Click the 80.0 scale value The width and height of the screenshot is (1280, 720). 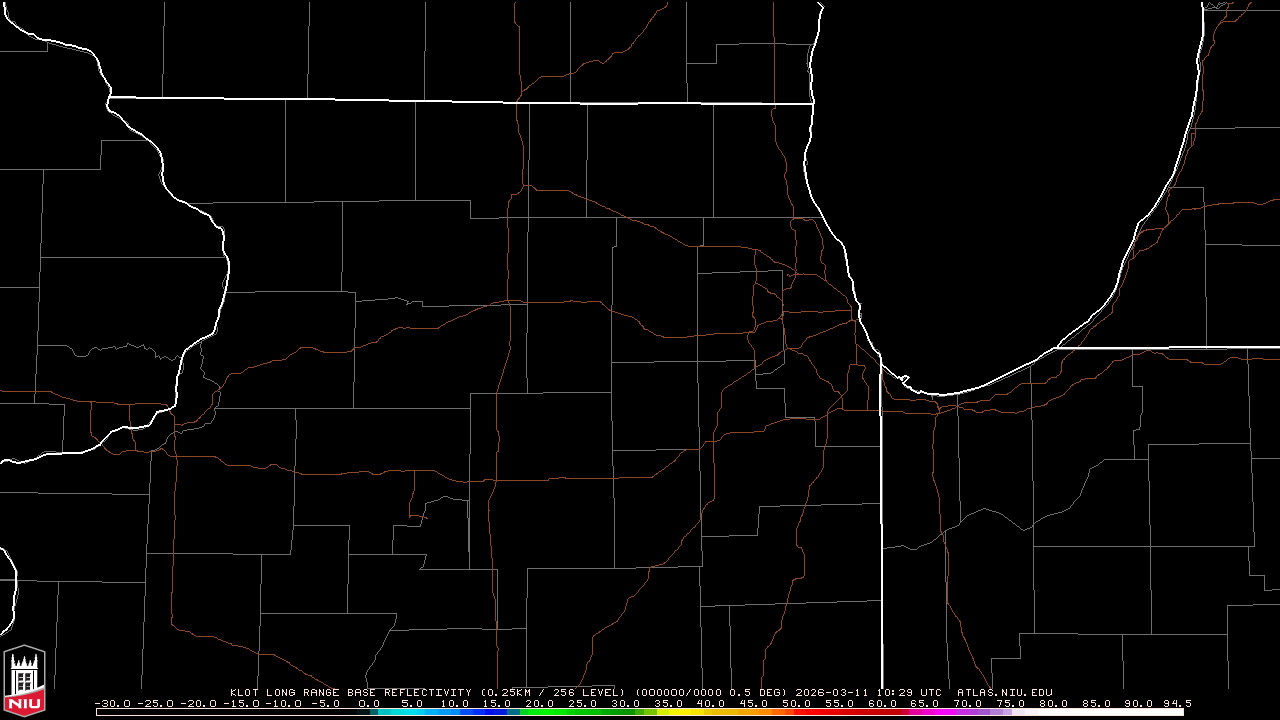tap(1053, 703)
